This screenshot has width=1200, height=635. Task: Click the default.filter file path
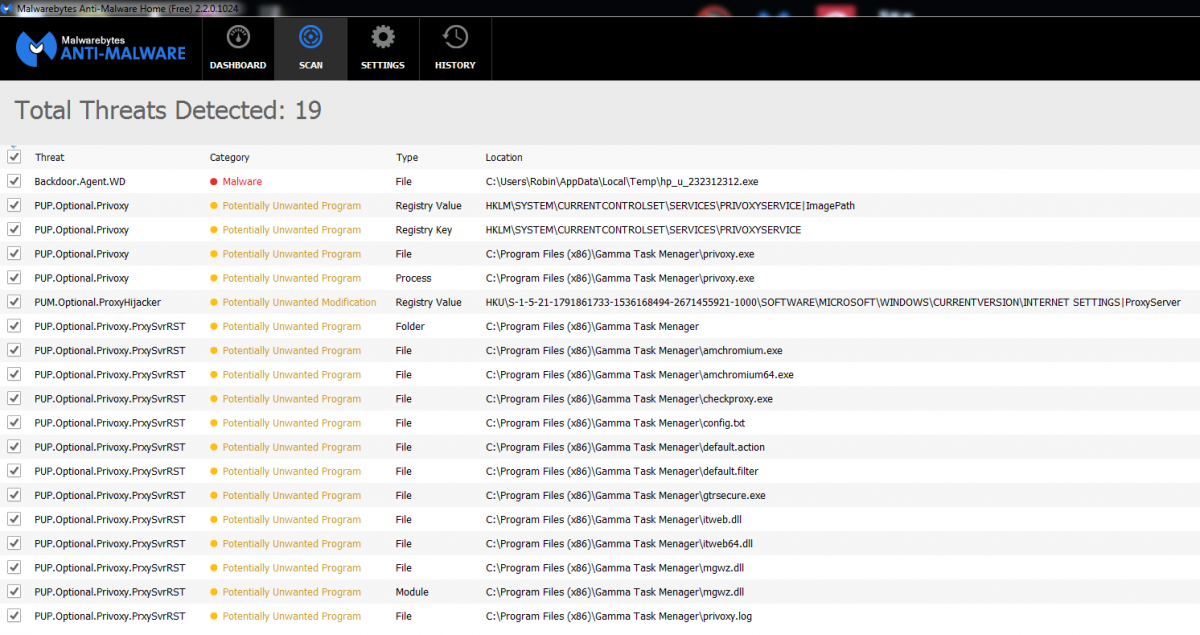pos(622,471)
